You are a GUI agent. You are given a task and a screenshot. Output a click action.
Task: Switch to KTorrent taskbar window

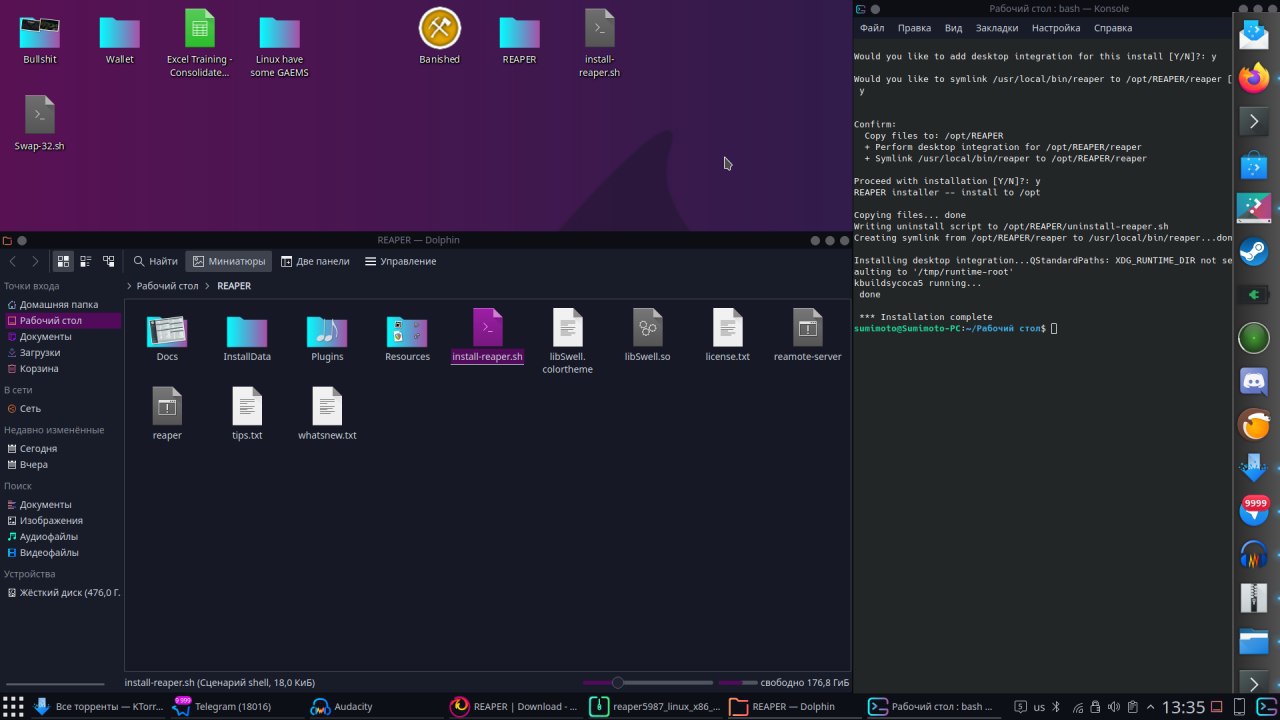(x=98, y=706)
